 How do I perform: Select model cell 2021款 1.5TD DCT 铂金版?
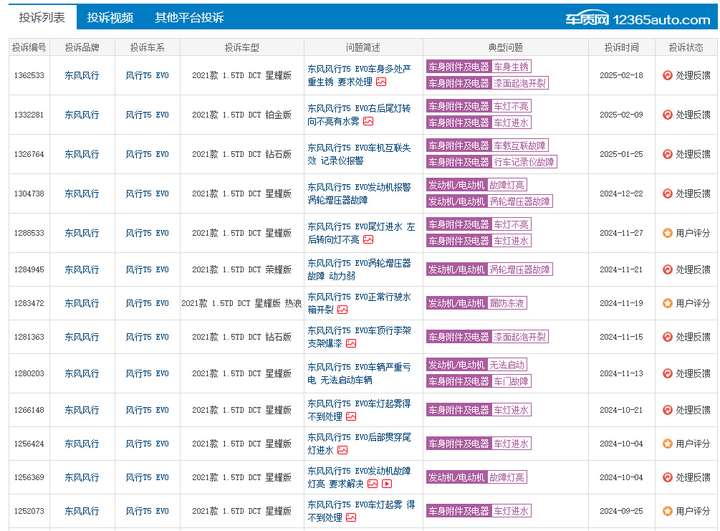(242, 115)
